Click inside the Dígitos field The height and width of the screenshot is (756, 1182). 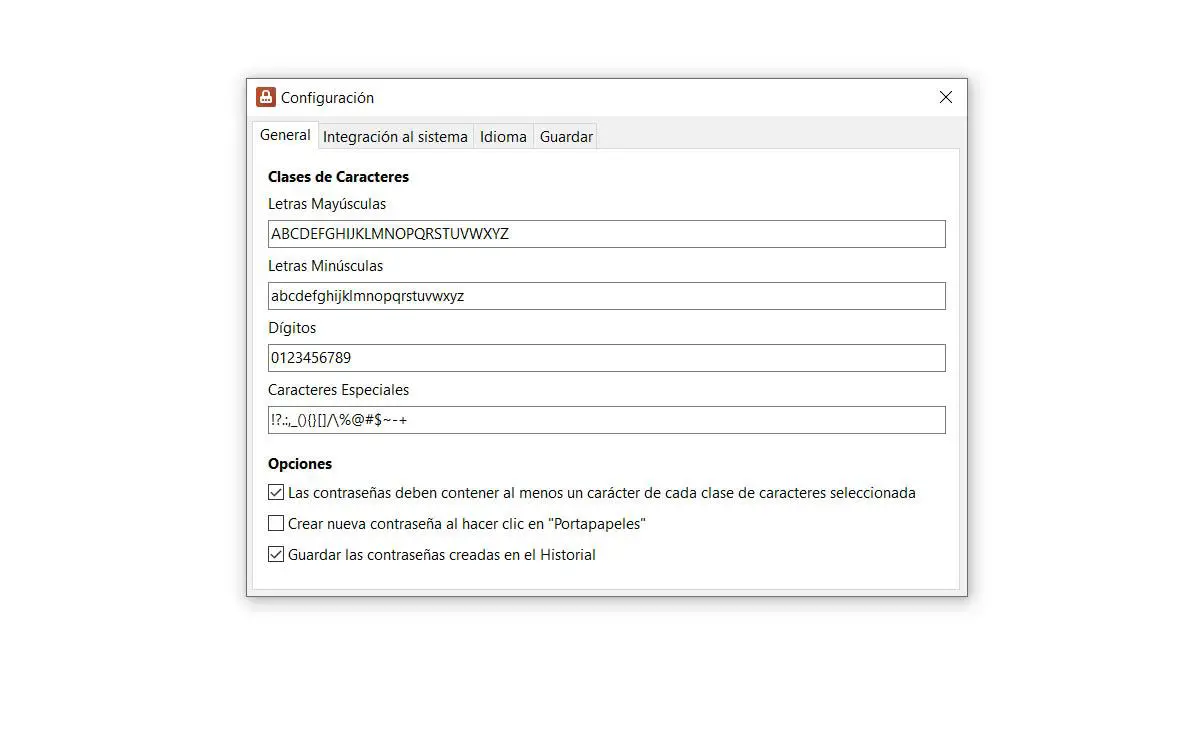tap(606, 358)
